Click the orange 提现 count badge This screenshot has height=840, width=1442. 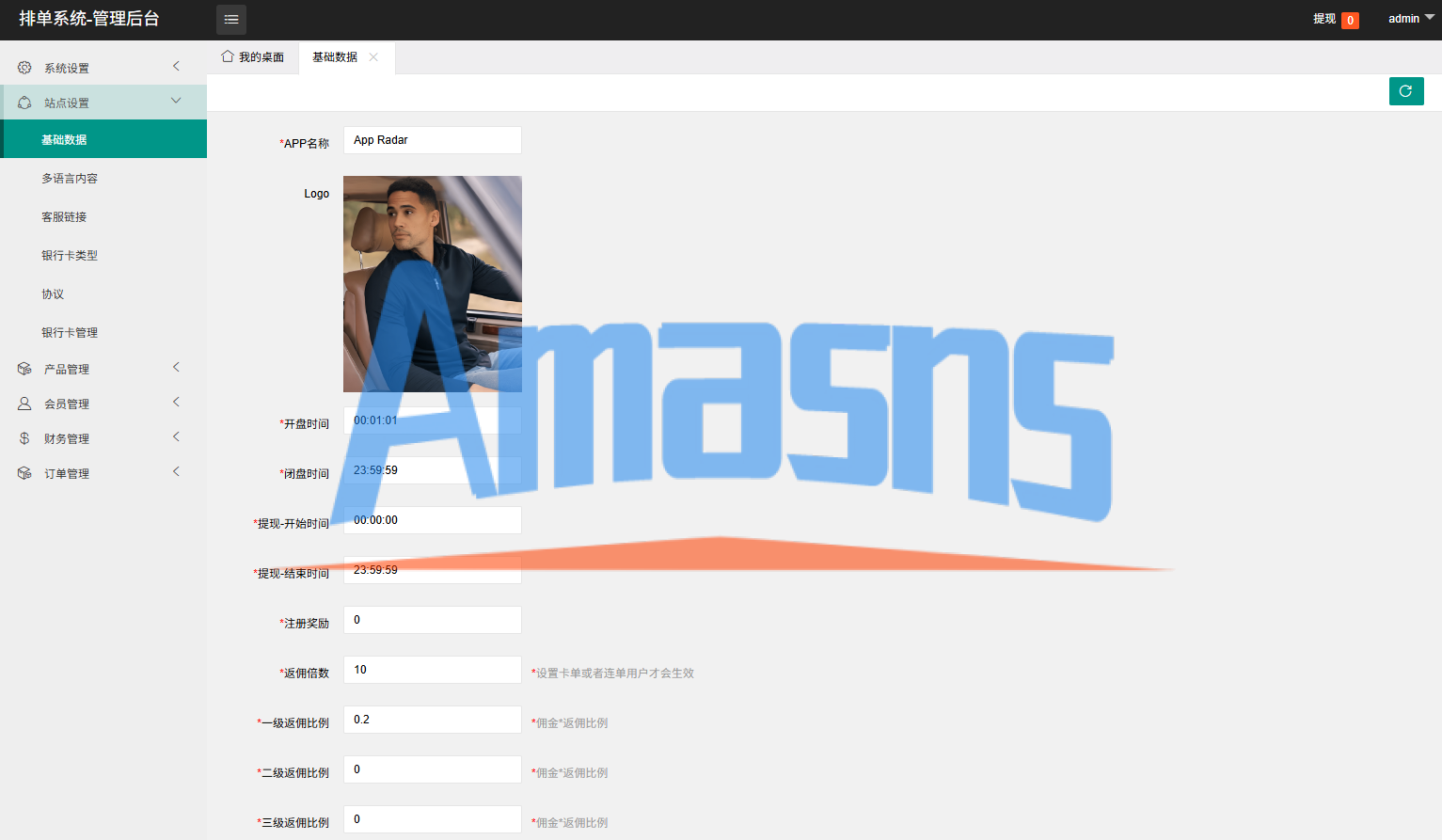coord(1350,20)
